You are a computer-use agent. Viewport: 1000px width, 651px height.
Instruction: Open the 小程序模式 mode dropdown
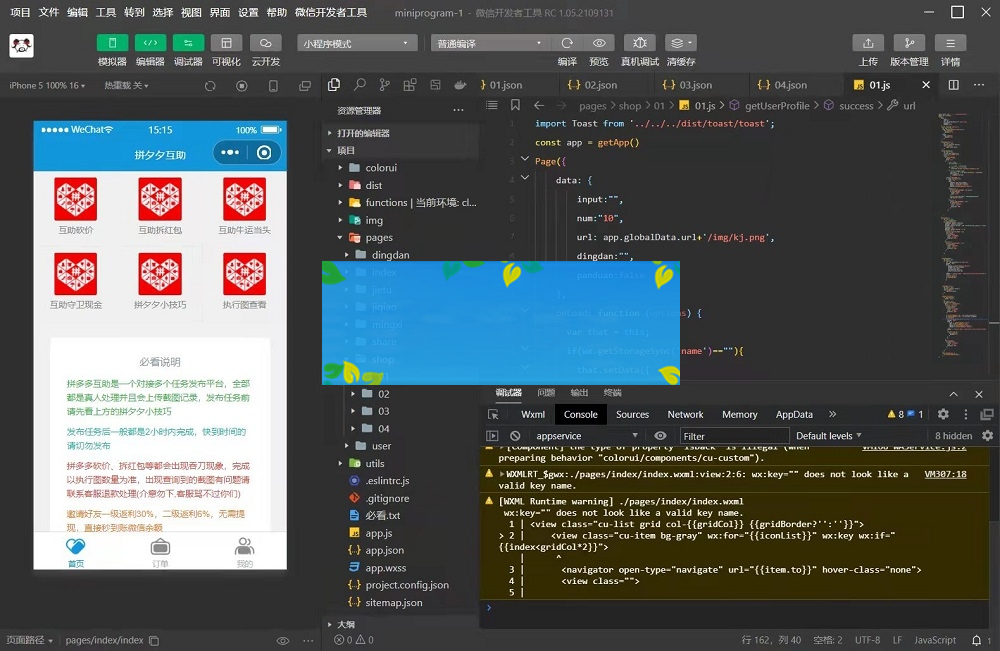(x=357, y=43)
